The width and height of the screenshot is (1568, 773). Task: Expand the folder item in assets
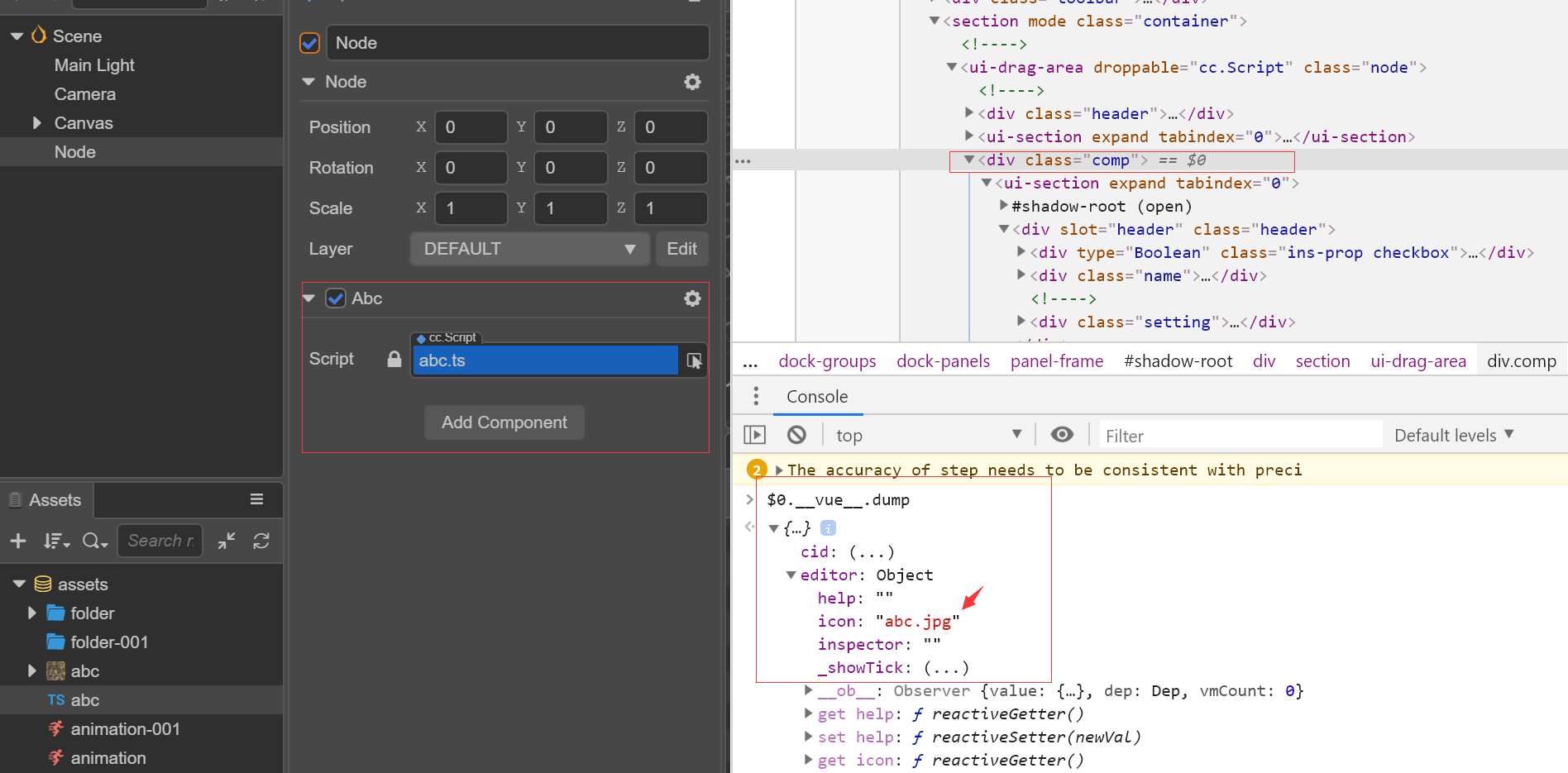coord(31,613)
